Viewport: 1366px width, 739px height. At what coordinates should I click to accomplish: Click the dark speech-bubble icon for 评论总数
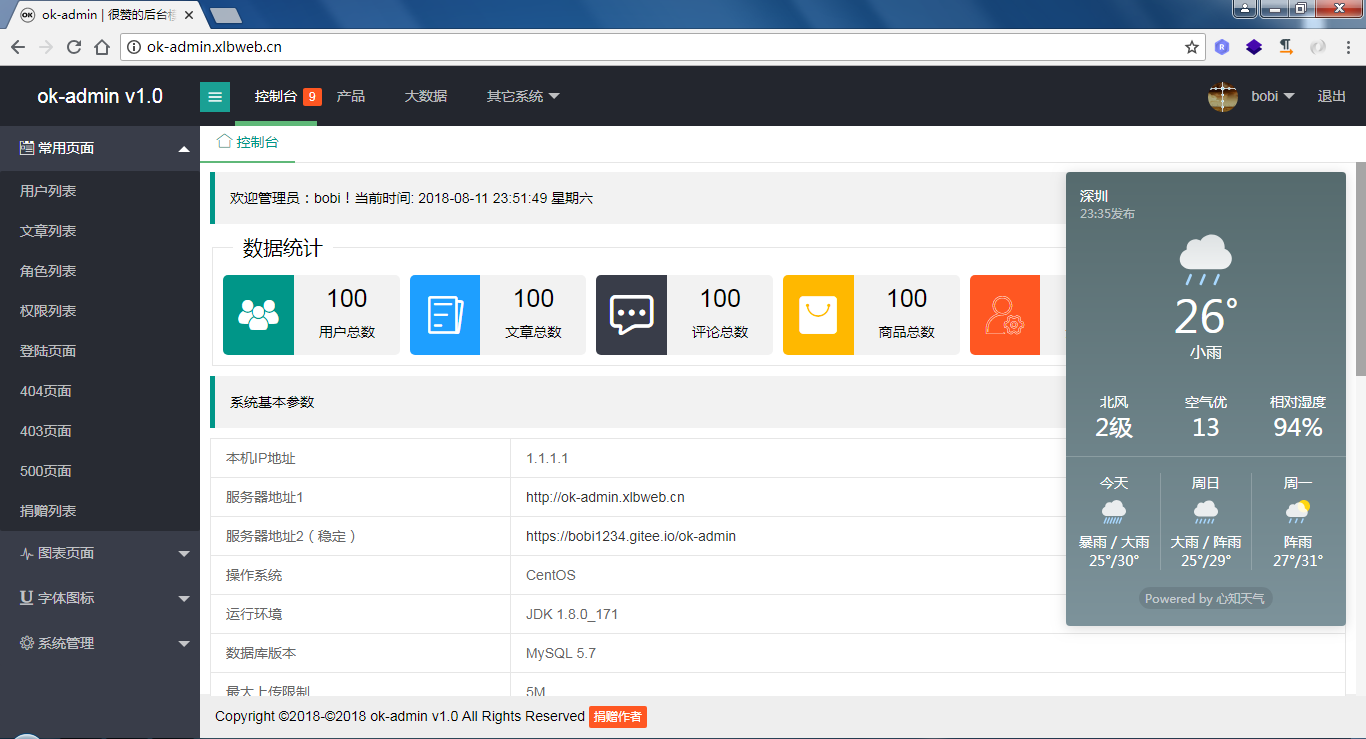(x=631, y=314)
